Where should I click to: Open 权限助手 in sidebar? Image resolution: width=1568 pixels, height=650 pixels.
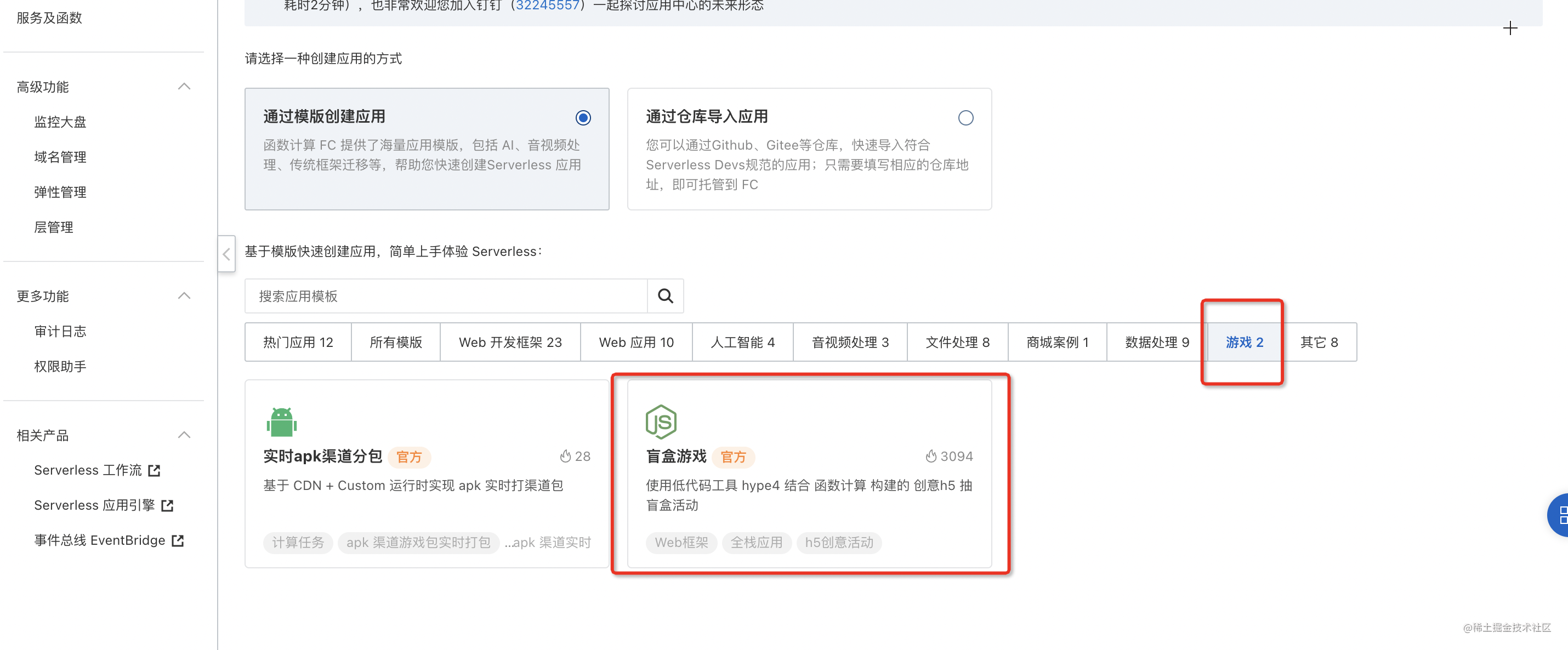60,367
